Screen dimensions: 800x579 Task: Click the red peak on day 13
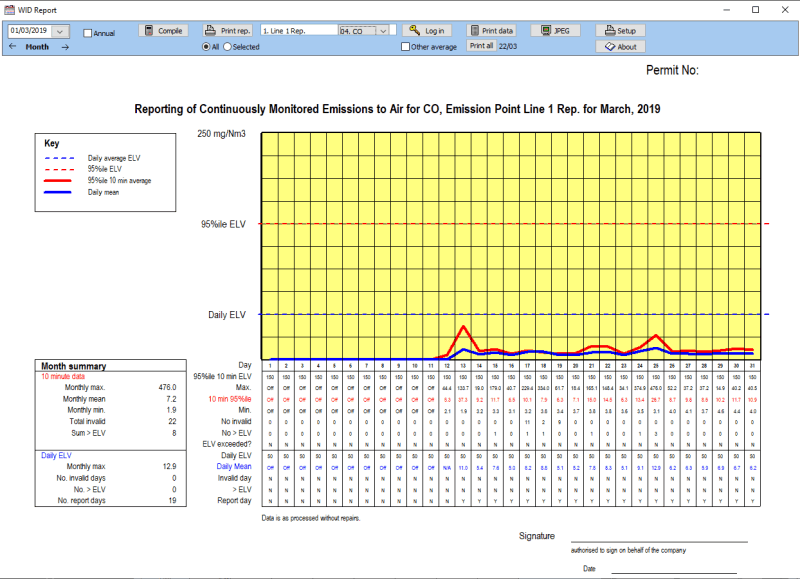tap(463, 326)
